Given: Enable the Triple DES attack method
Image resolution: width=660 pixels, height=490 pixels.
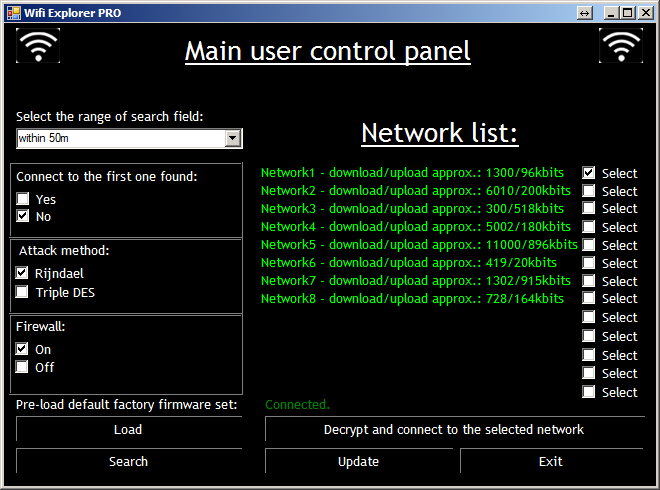Looking at the screenshot, I should tap(22, 291).
